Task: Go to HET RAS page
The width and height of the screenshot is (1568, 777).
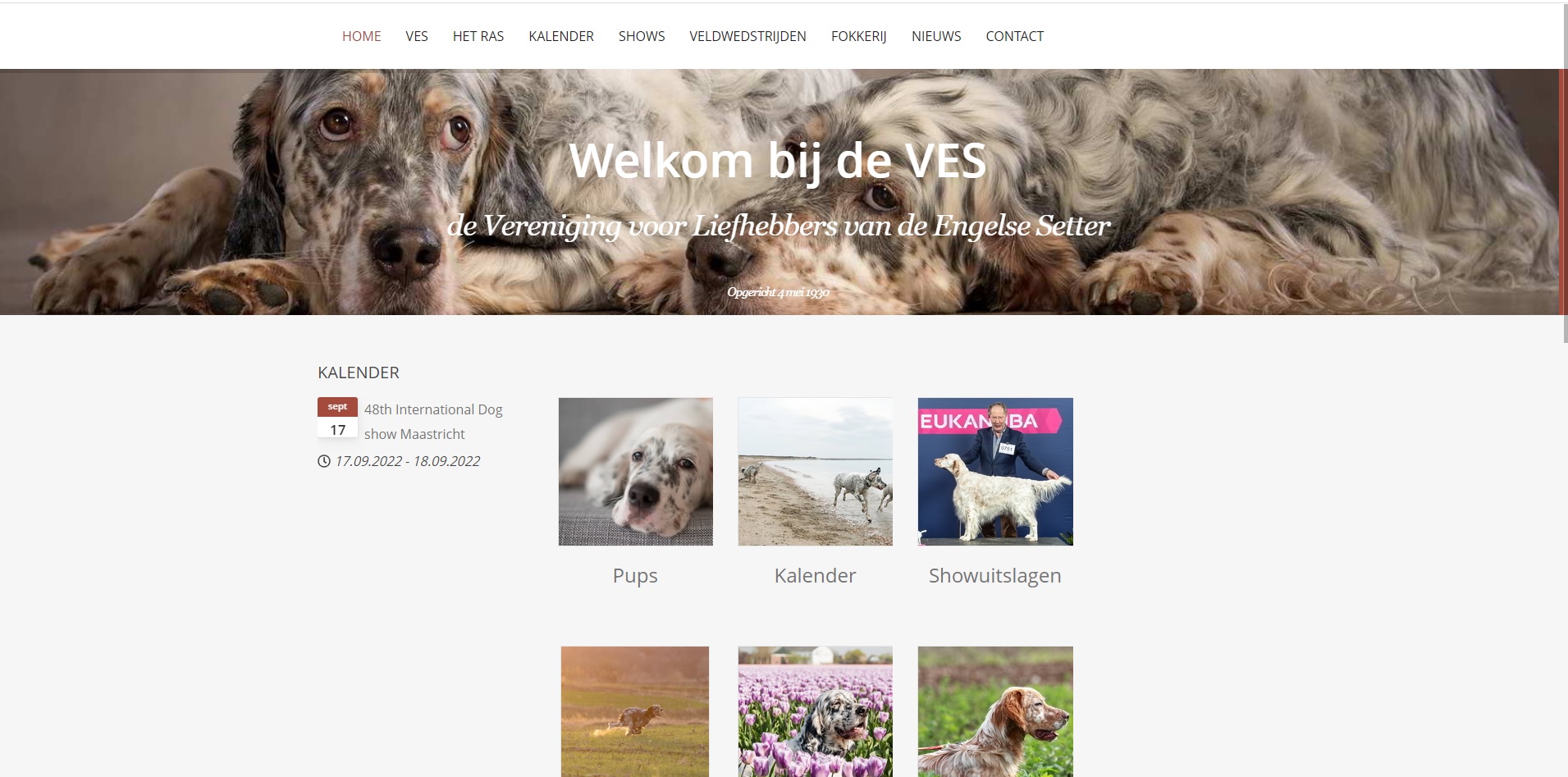Action: 478,36
